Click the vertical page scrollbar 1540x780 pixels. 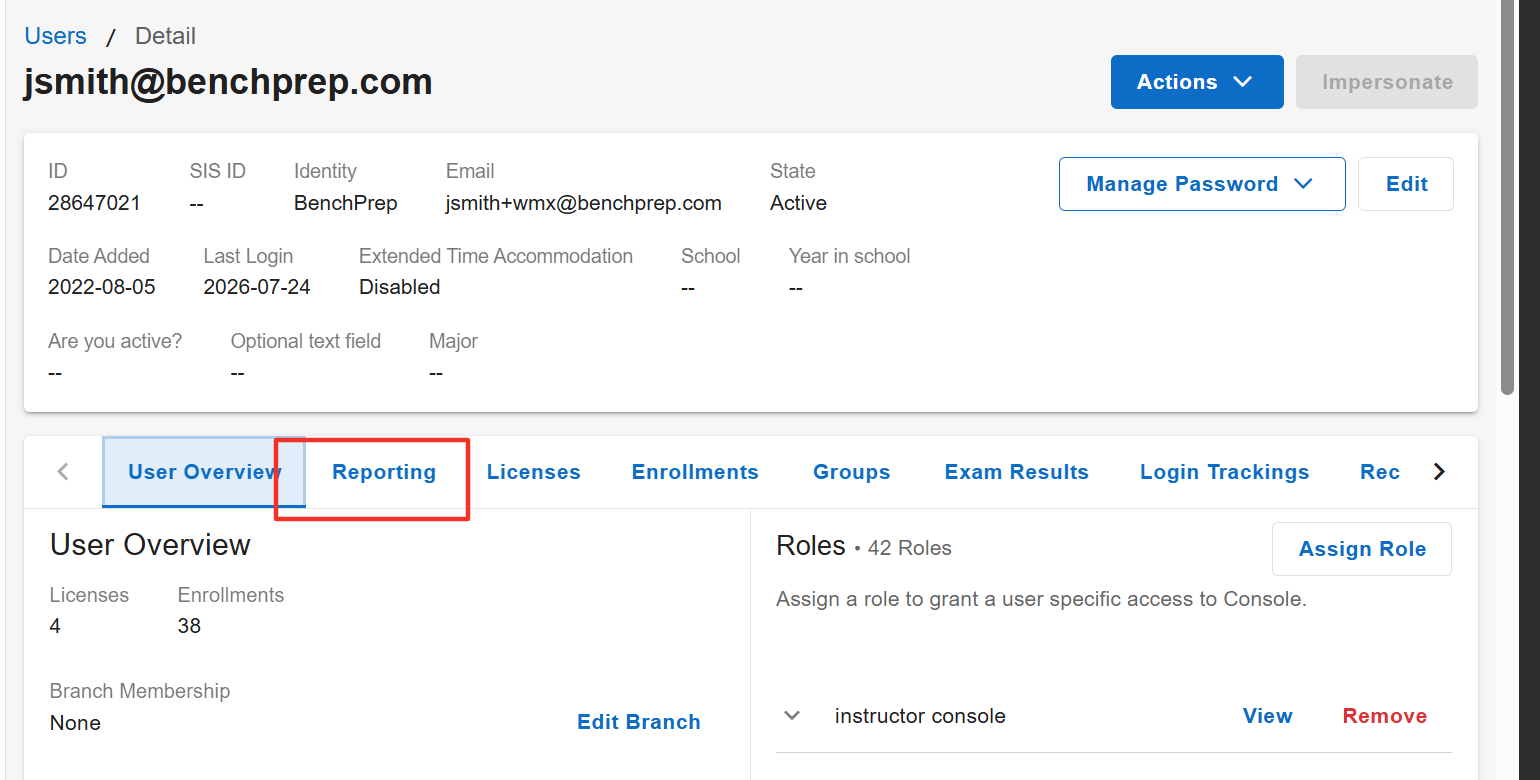1509,200
